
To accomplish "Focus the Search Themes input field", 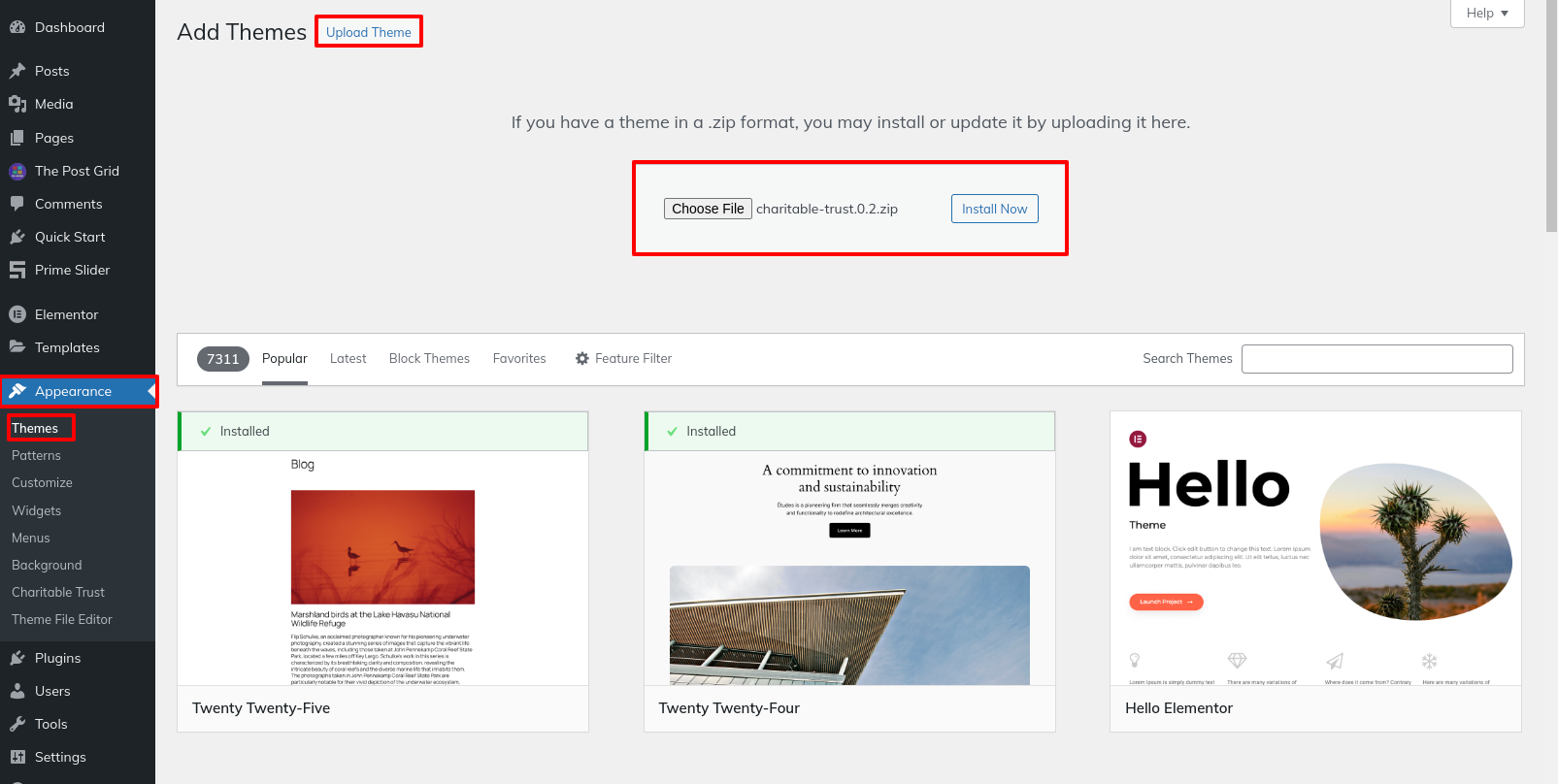I will click(1376, 359).
